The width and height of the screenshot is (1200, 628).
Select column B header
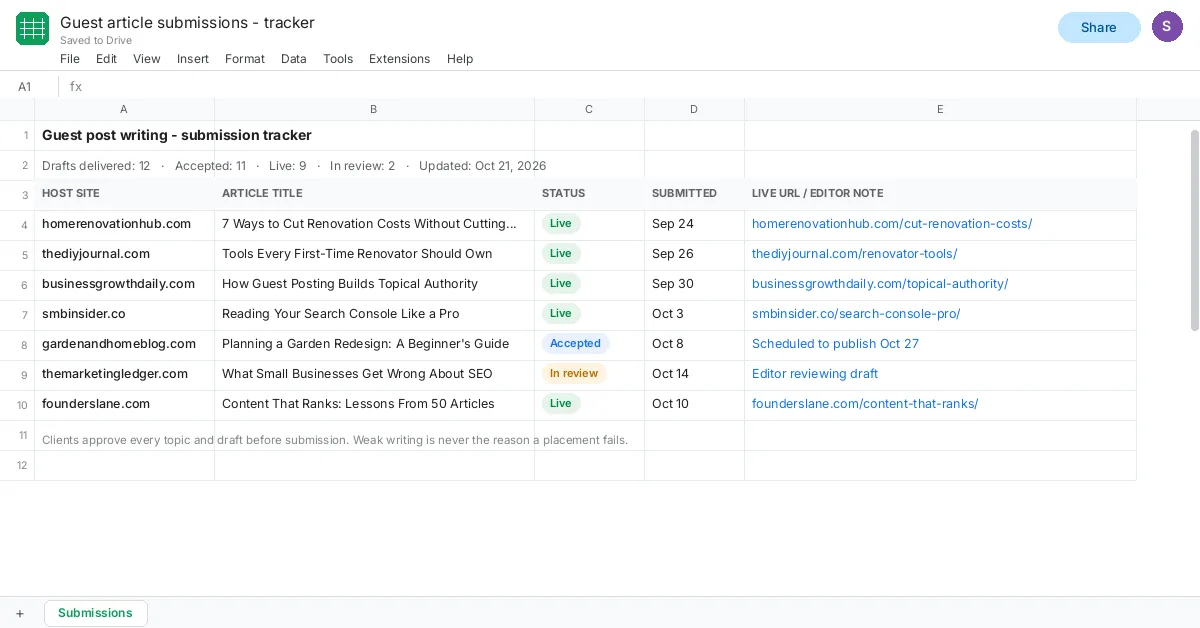[374, 109]
